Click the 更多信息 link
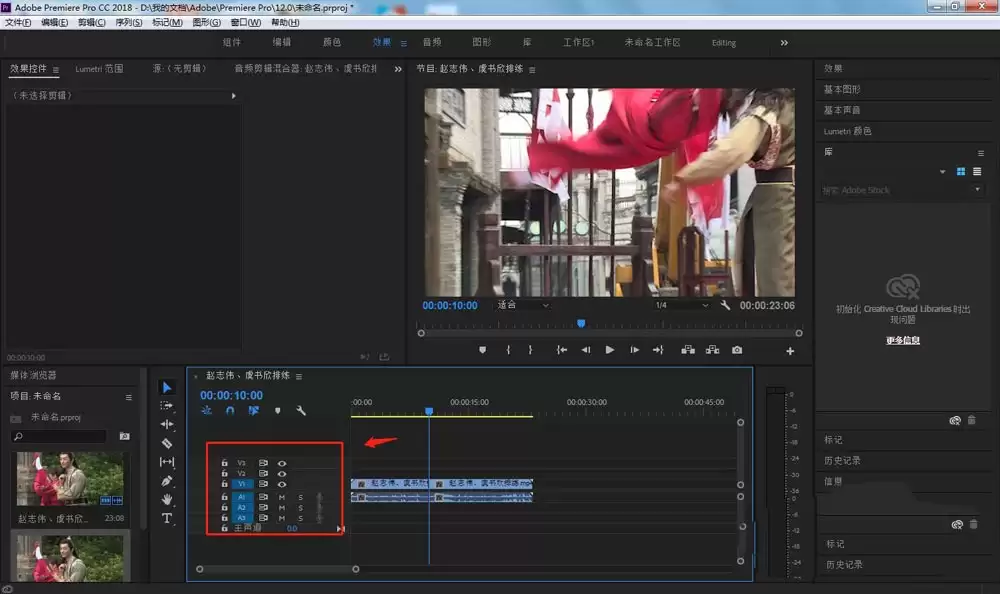 click(903, 340)
